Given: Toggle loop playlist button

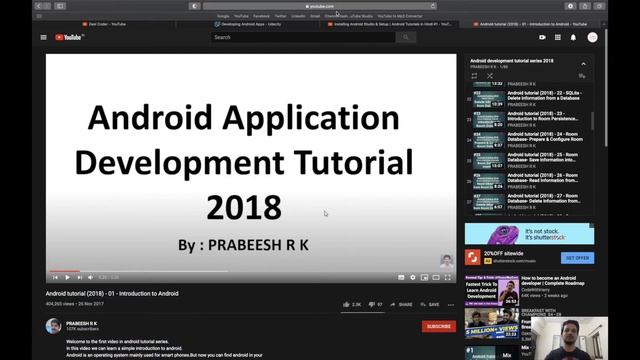Looking at the screenshot, I should (x=474, y=76).
